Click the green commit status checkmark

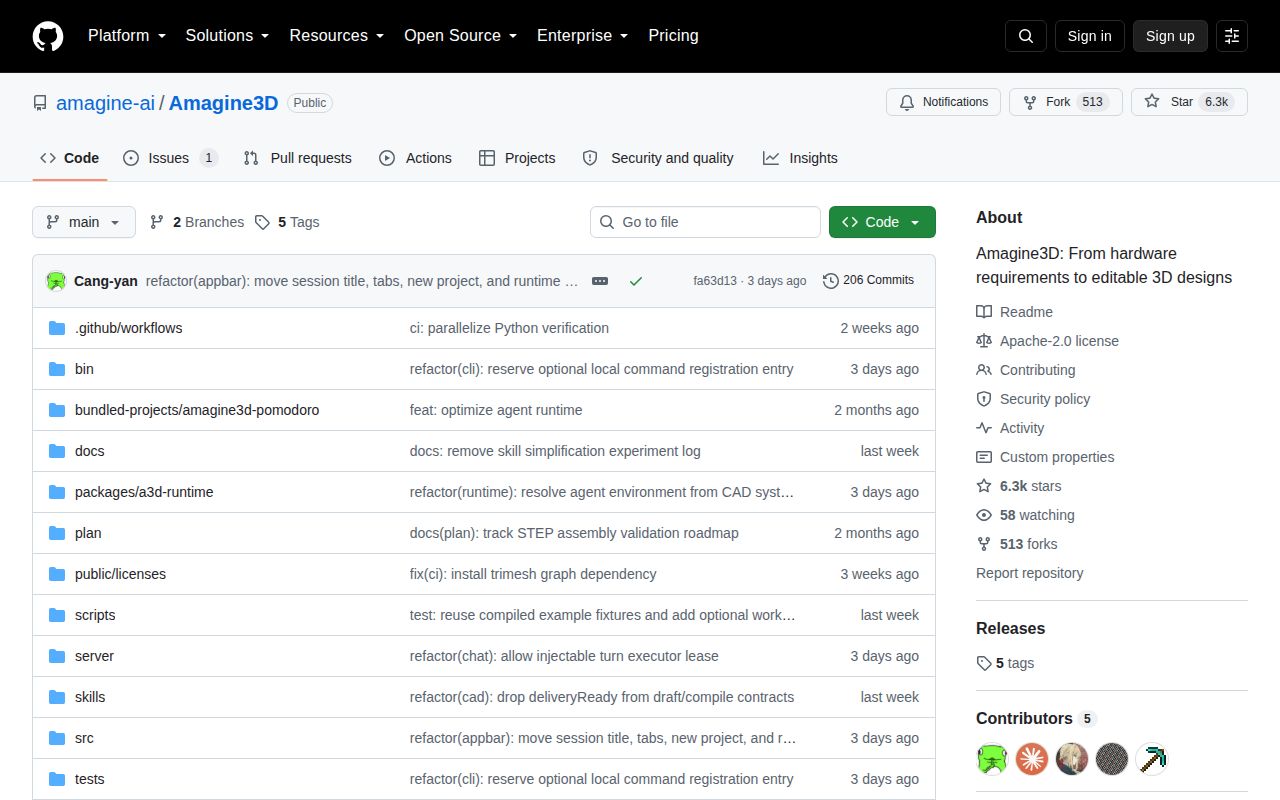pos(635,281)
